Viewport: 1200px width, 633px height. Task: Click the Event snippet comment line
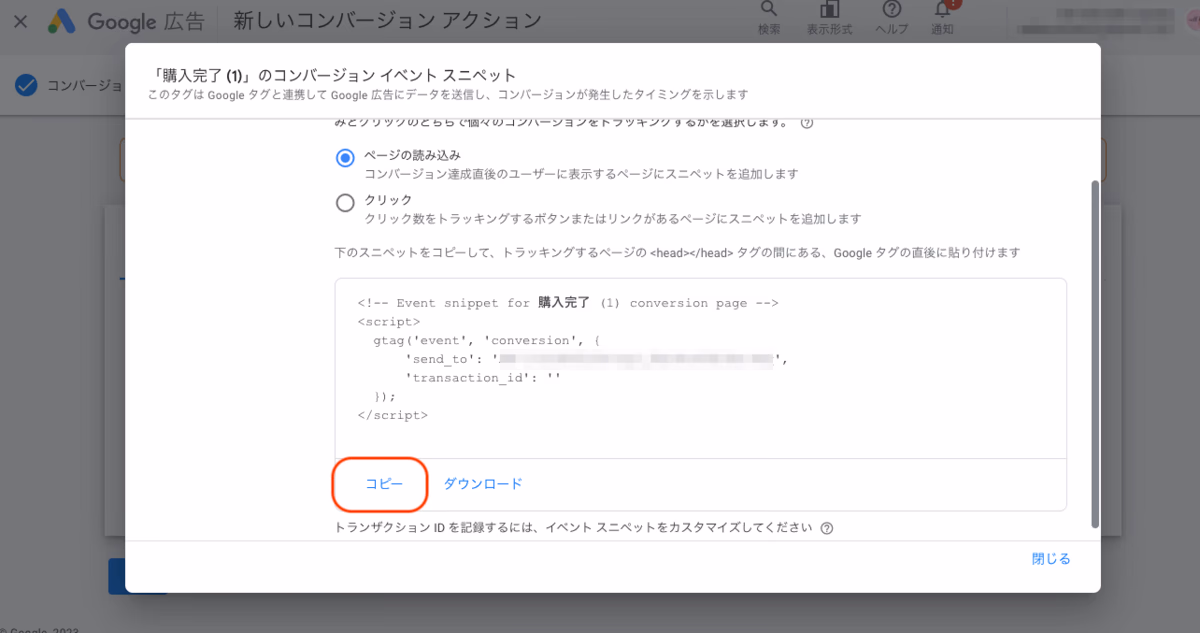(x=567, y=303)
